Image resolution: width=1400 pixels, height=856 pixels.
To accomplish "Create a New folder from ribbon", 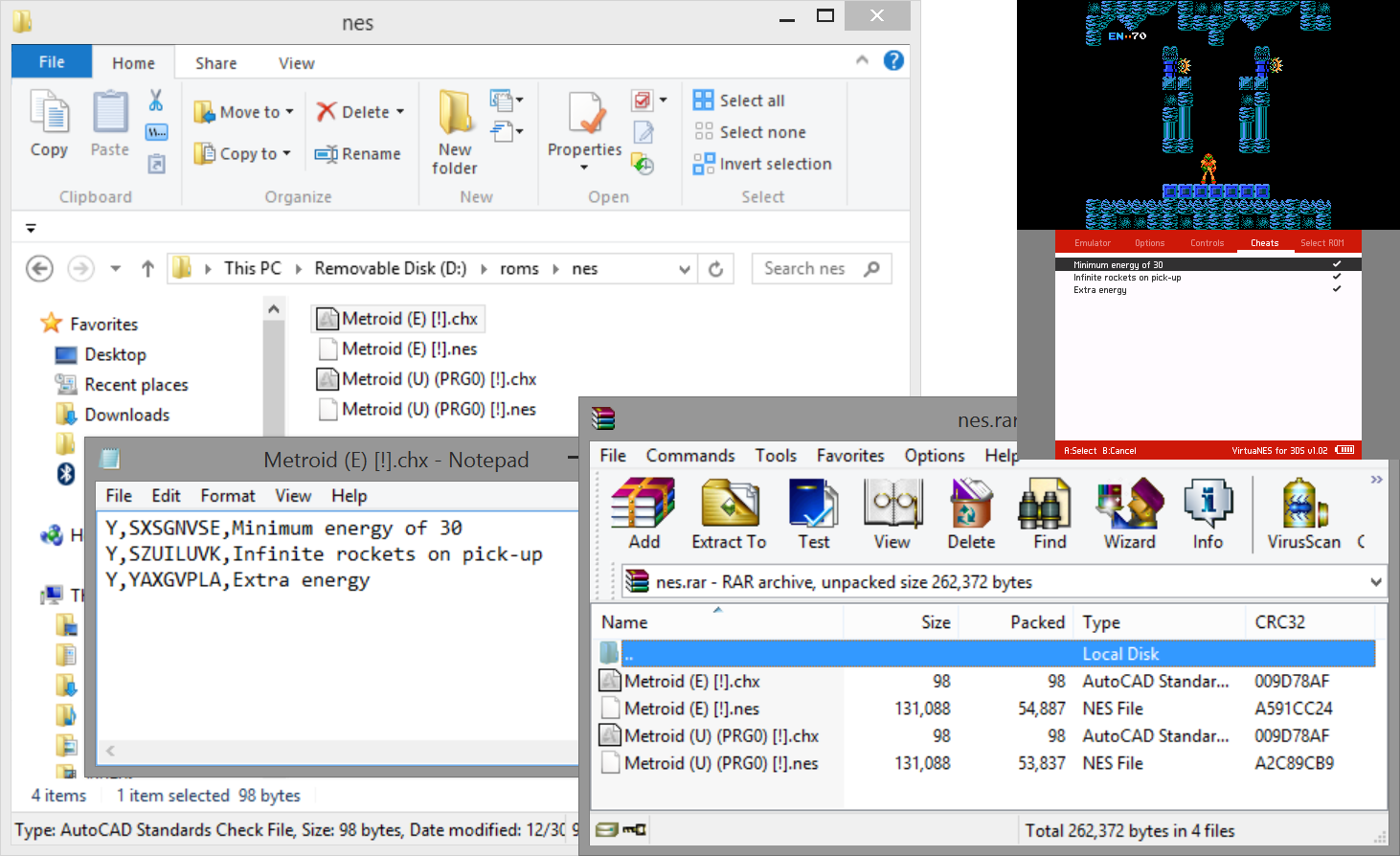I will click(455, 133).
